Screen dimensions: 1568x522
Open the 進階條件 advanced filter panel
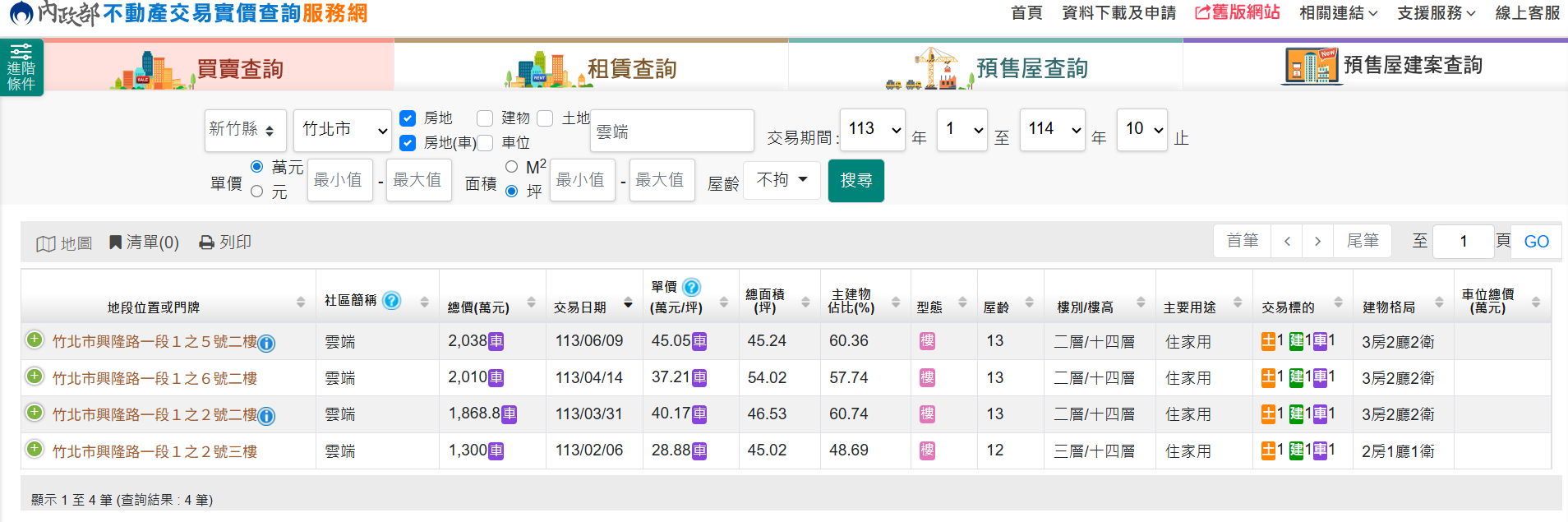tap(21, 67)
